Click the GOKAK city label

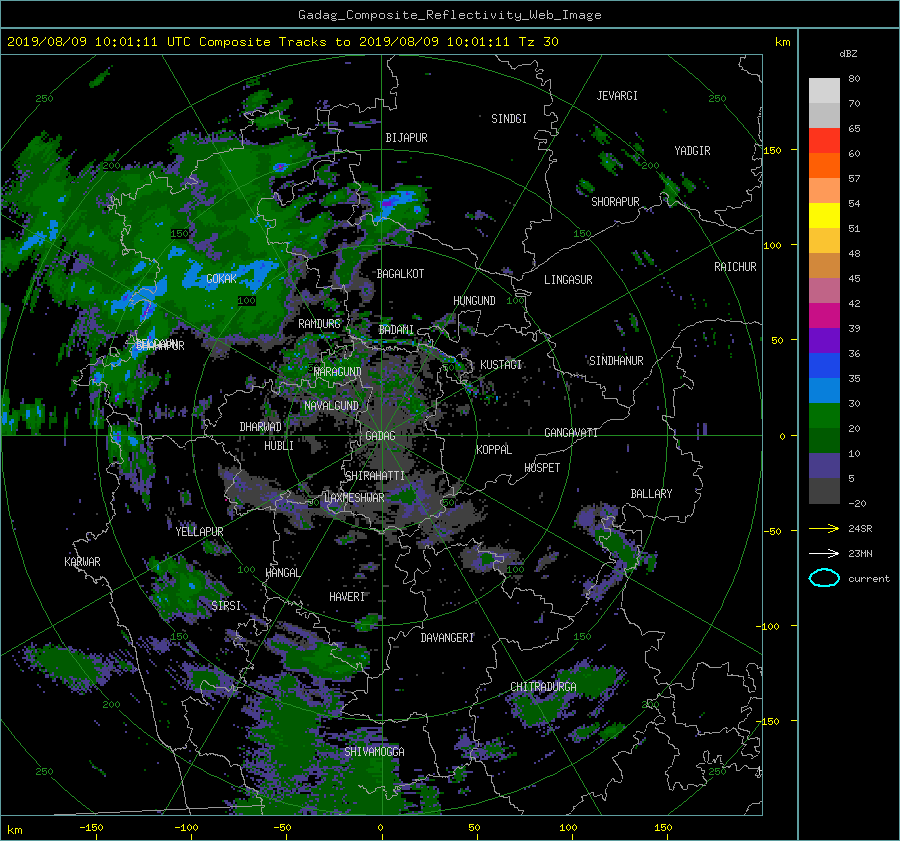click(x=221, y=278)
